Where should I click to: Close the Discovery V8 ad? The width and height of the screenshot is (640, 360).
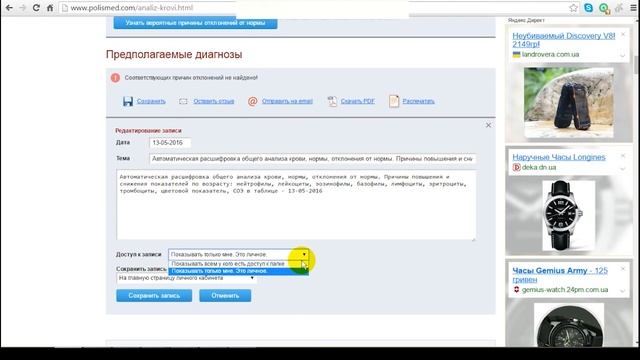623,35
